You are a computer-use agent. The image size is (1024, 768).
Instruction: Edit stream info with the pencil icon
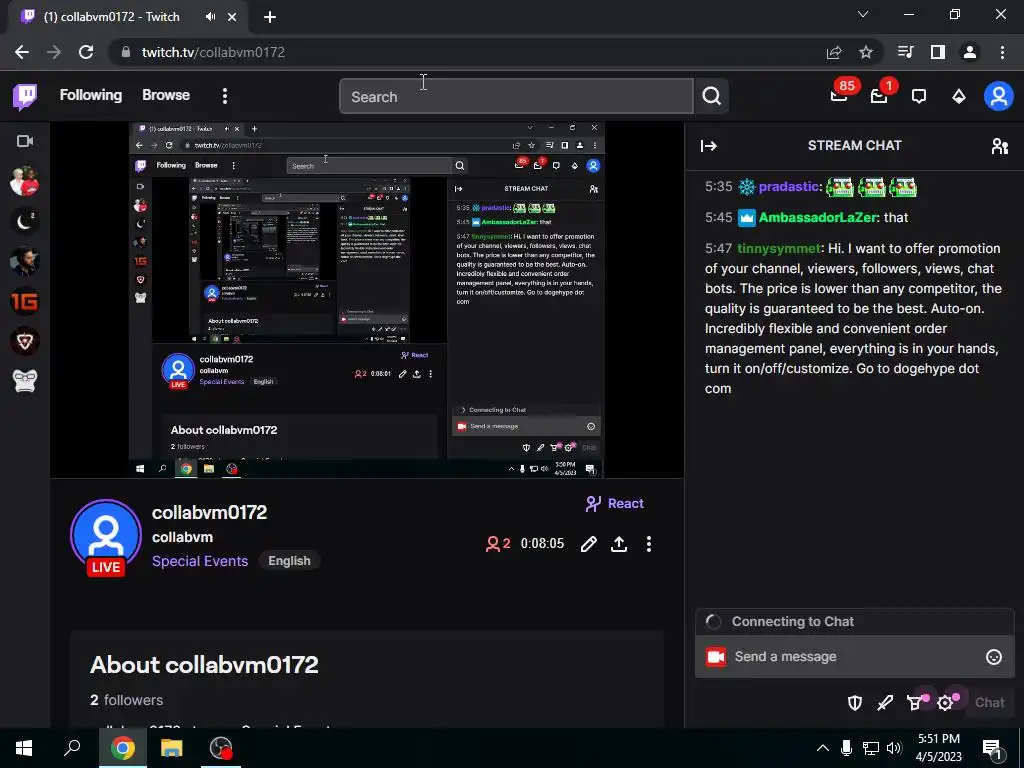588,544
